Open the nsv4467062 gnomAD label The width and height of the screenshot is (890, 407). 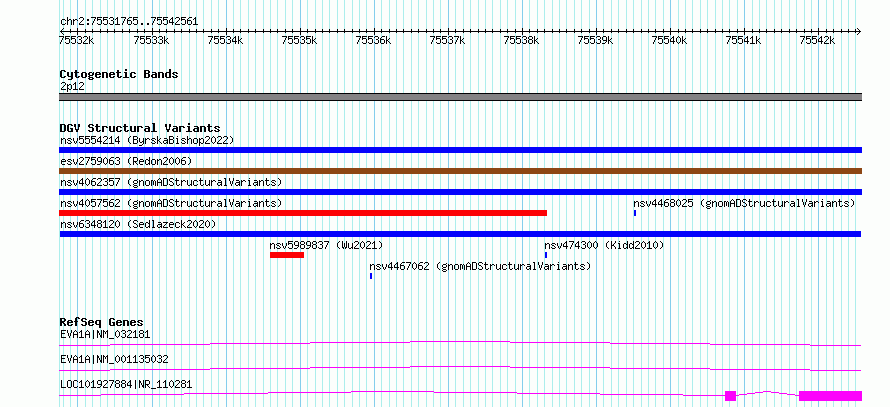point(480,266)
